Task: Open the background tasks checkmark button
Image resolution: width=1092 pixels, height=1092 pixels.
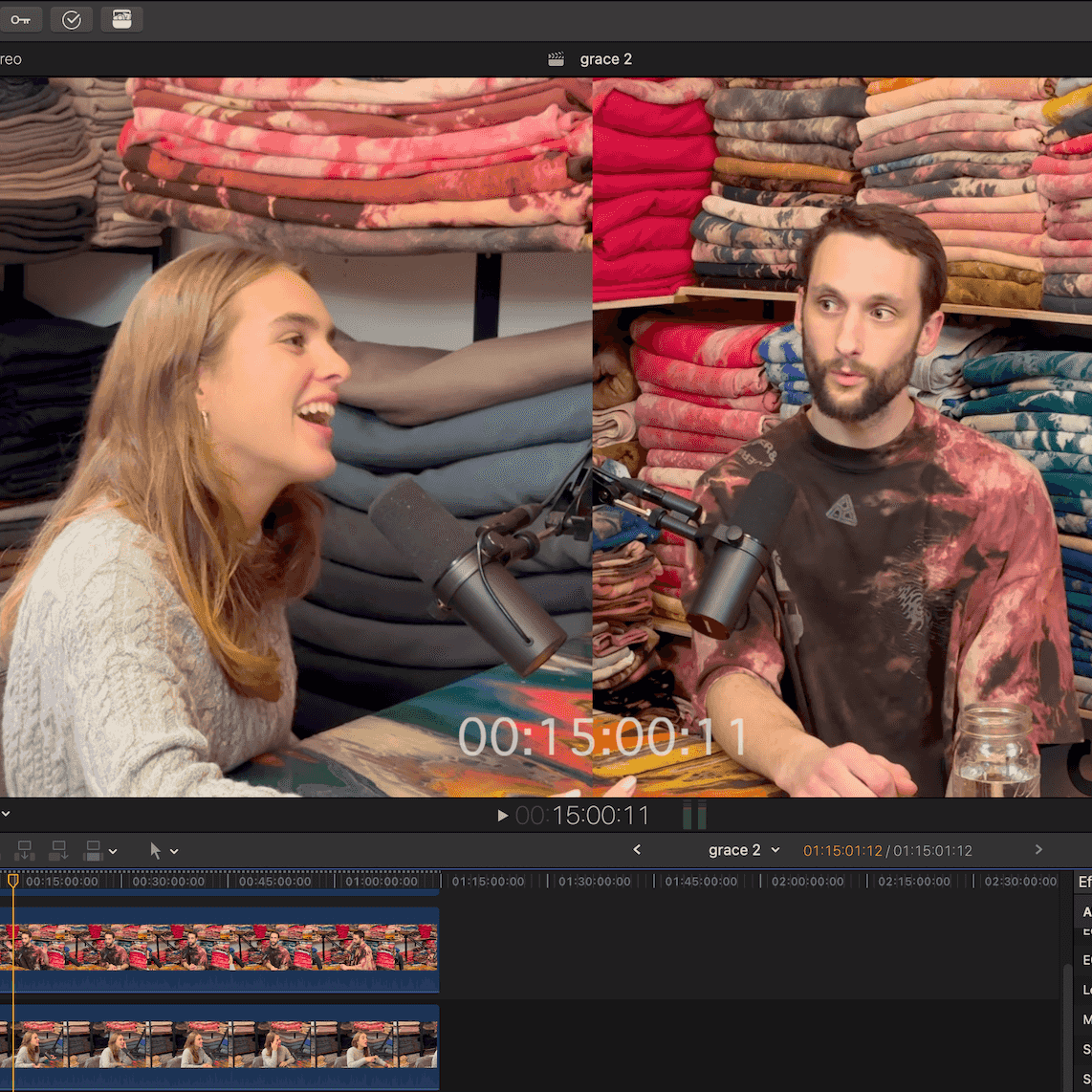Action: click(72, 19)
